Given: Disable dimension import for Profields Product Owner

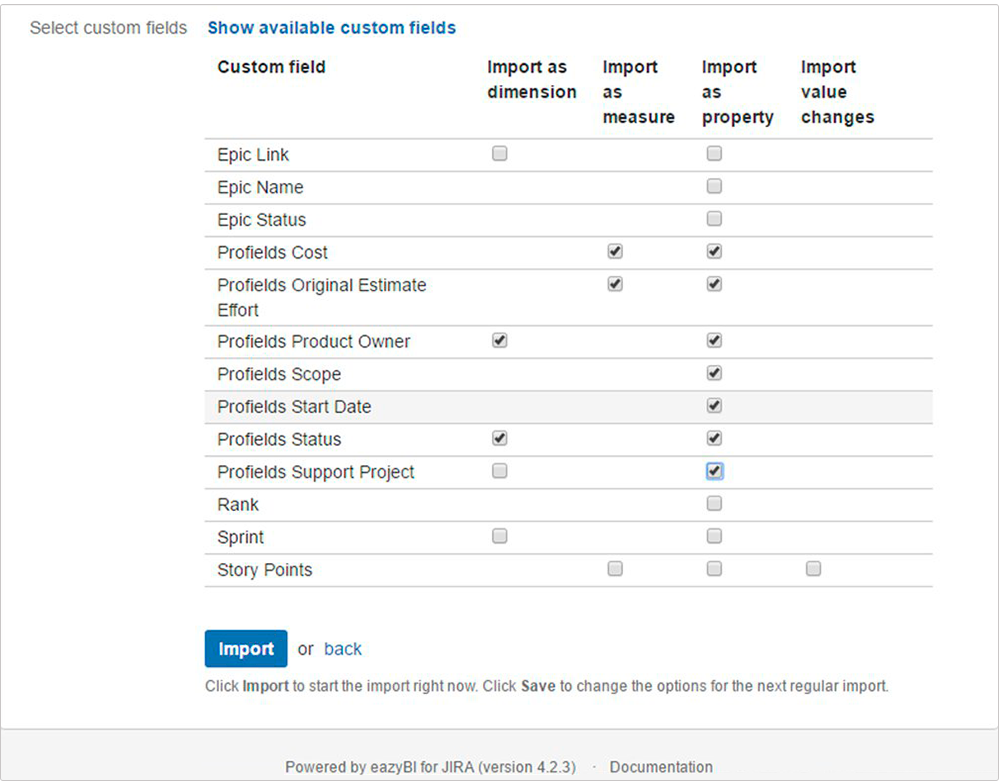Looking at the screenshot, I should click(x=499, y=340).
